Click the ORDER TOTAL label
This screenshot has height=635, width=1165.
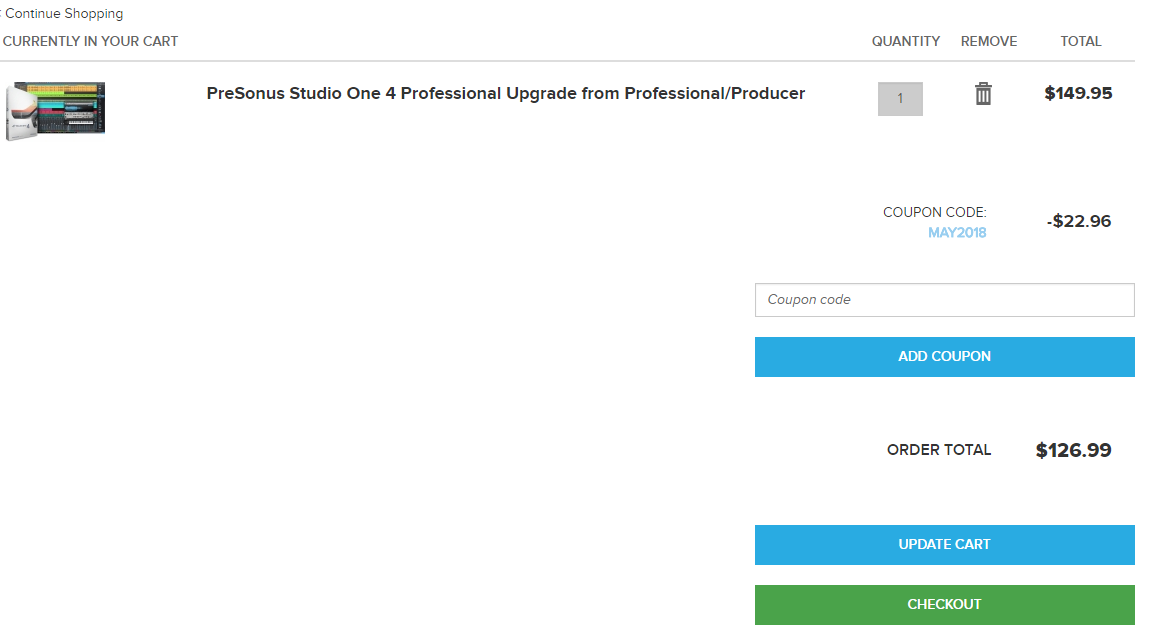point(938,450)
